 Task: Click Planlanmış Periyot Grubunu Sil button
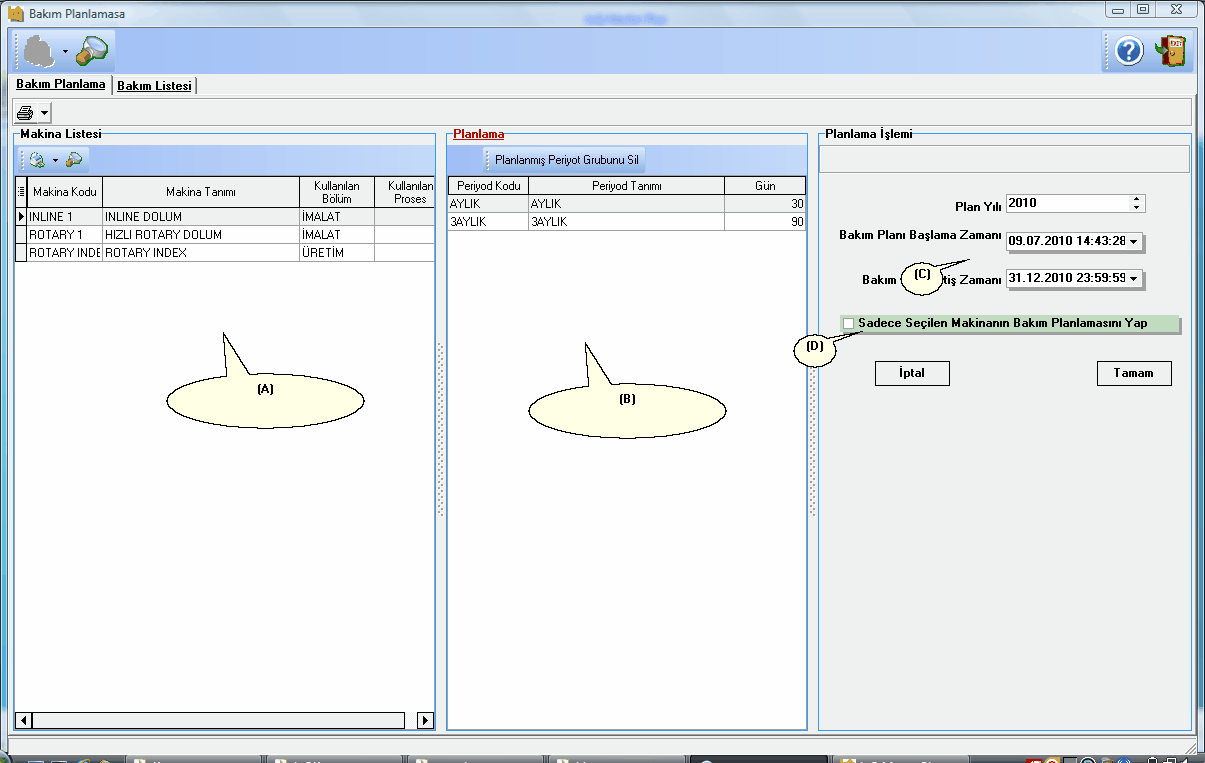tap(566, 160)
